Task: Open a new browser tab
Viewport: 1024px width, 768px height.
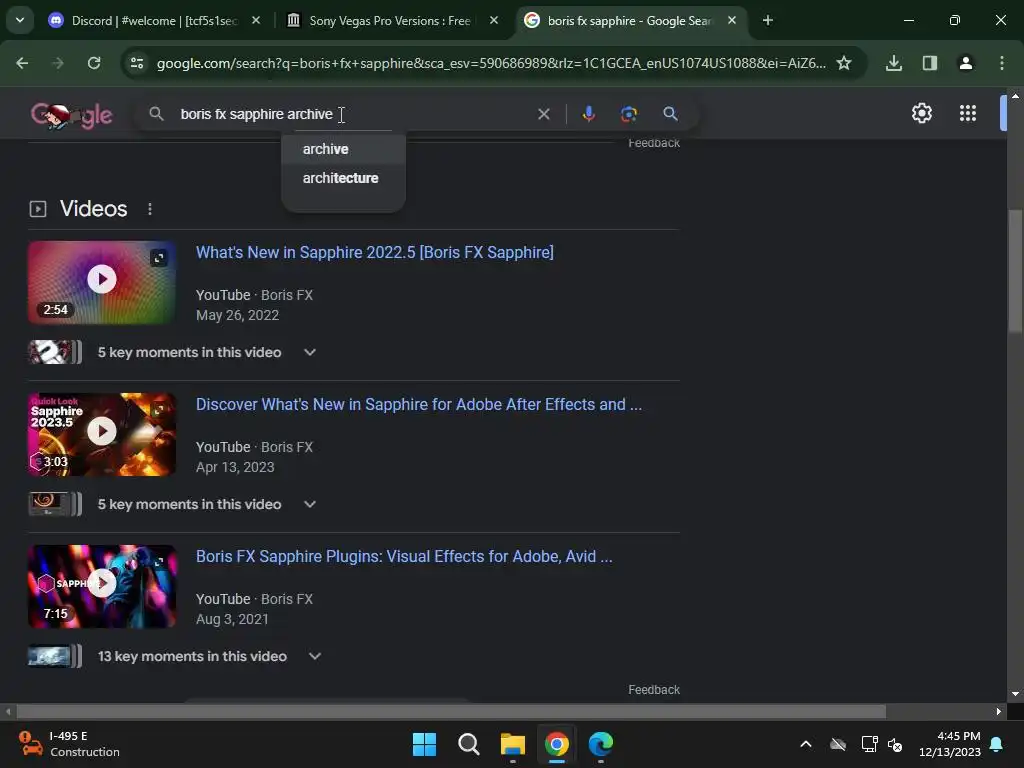Action: [x=768, y=20]
